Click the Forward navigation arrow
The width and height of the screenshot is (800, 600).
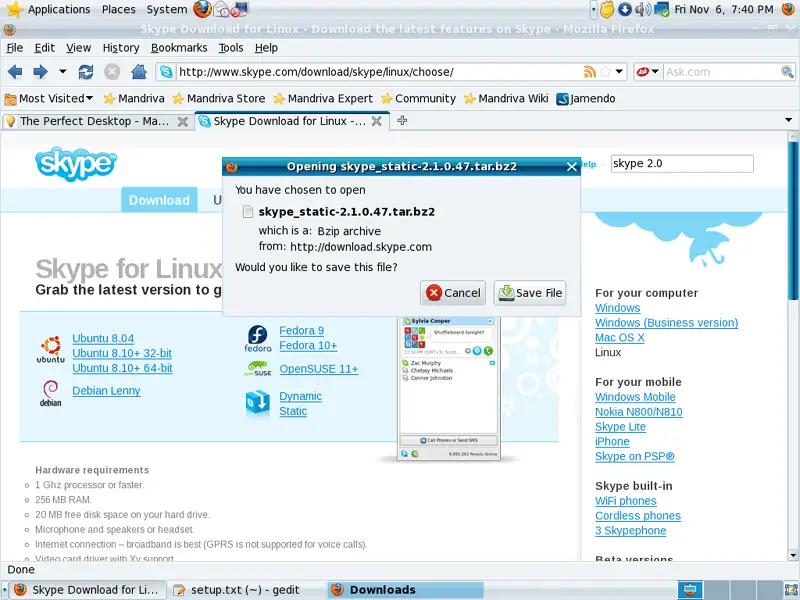click(x=40, y=72)
